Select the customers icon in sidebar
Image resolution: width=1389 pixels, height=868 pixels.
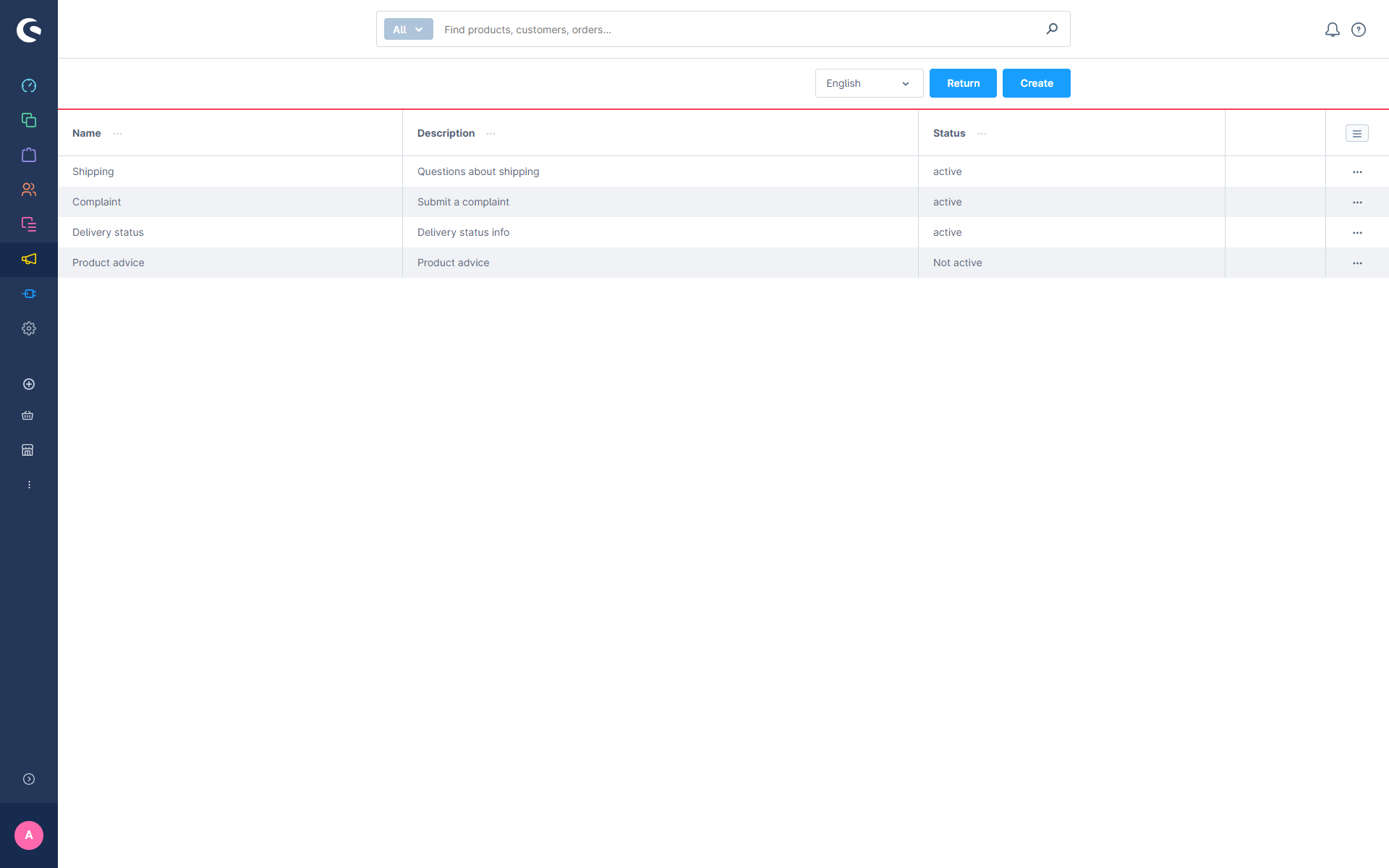(29, 189)
